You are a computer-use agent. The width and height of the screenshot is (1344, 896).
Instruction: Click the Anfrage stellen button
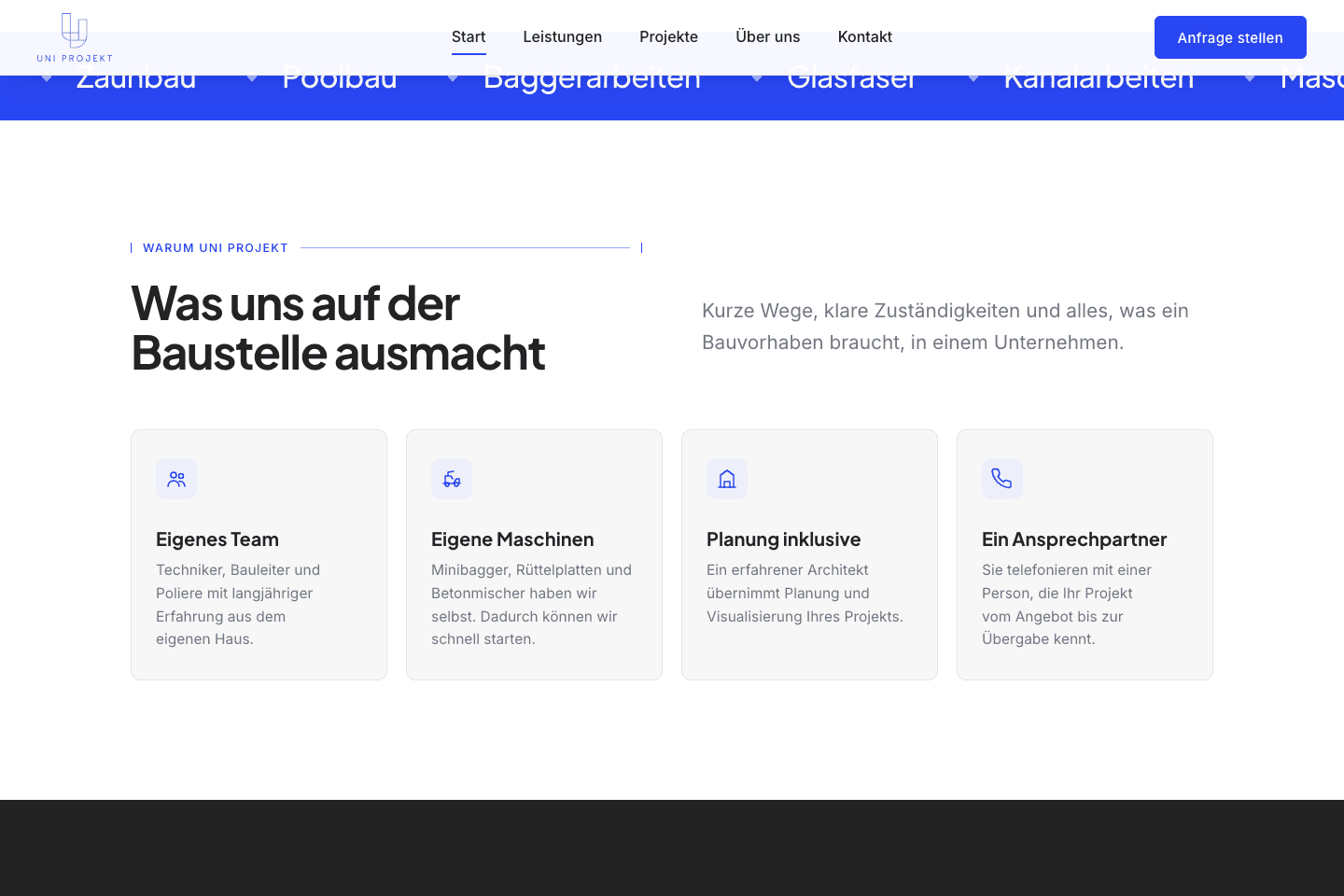[1230, 37]
